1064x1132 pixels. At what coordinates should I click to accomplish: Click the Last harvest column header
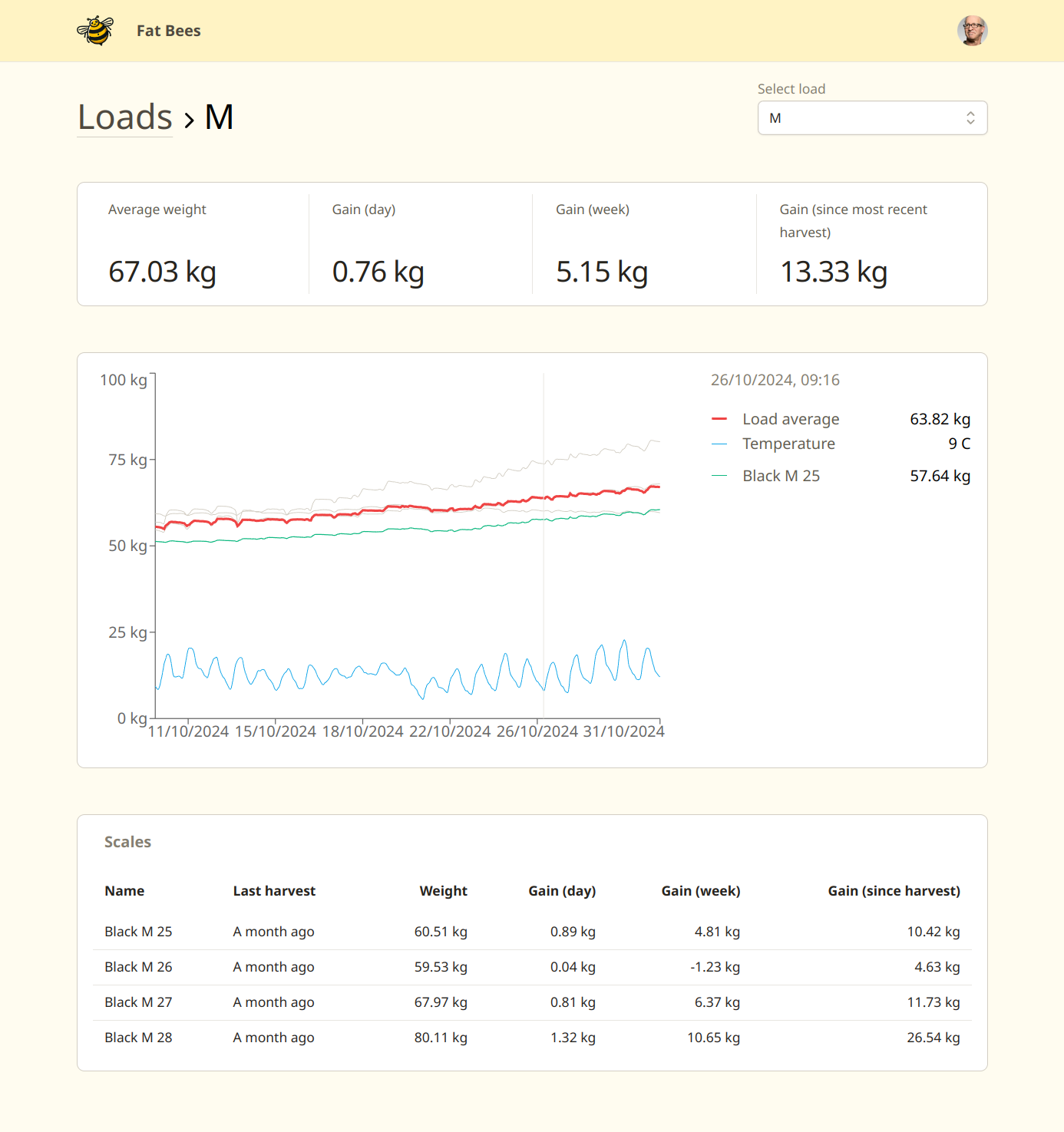tap(274, 891)
